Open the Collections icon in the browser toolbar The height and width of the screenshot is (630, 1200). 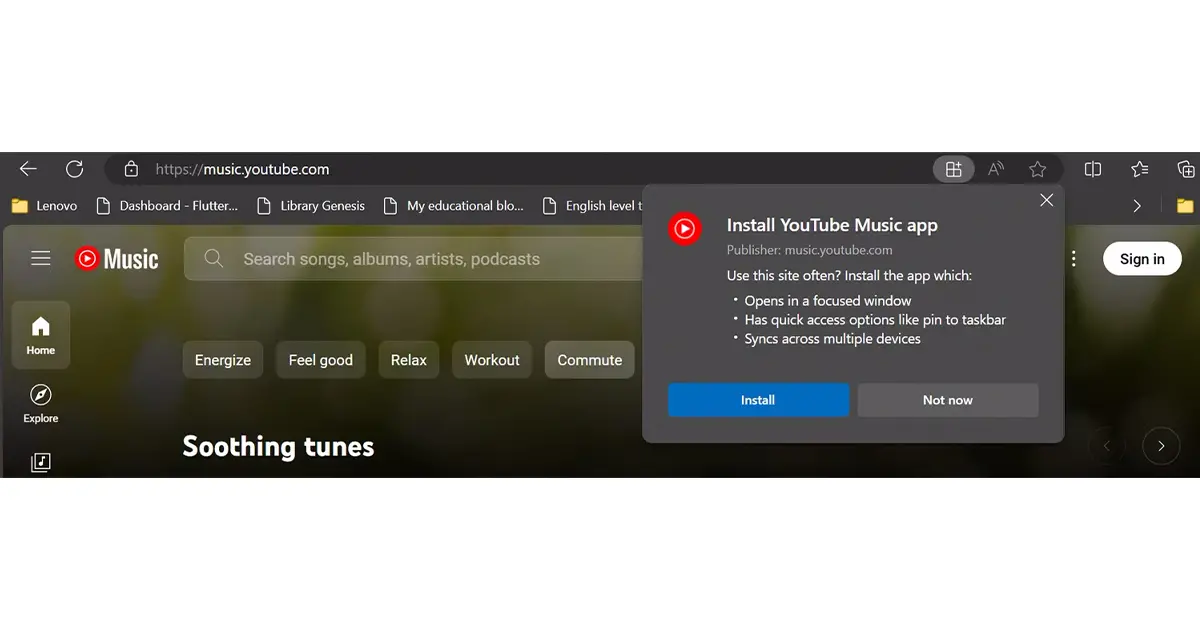click(x=1185, y=169)
